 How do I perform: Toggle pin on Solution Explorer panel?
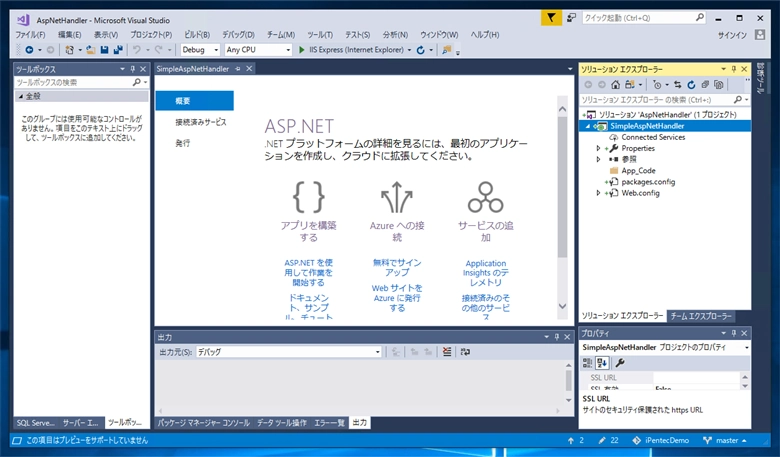pos(734,69)
